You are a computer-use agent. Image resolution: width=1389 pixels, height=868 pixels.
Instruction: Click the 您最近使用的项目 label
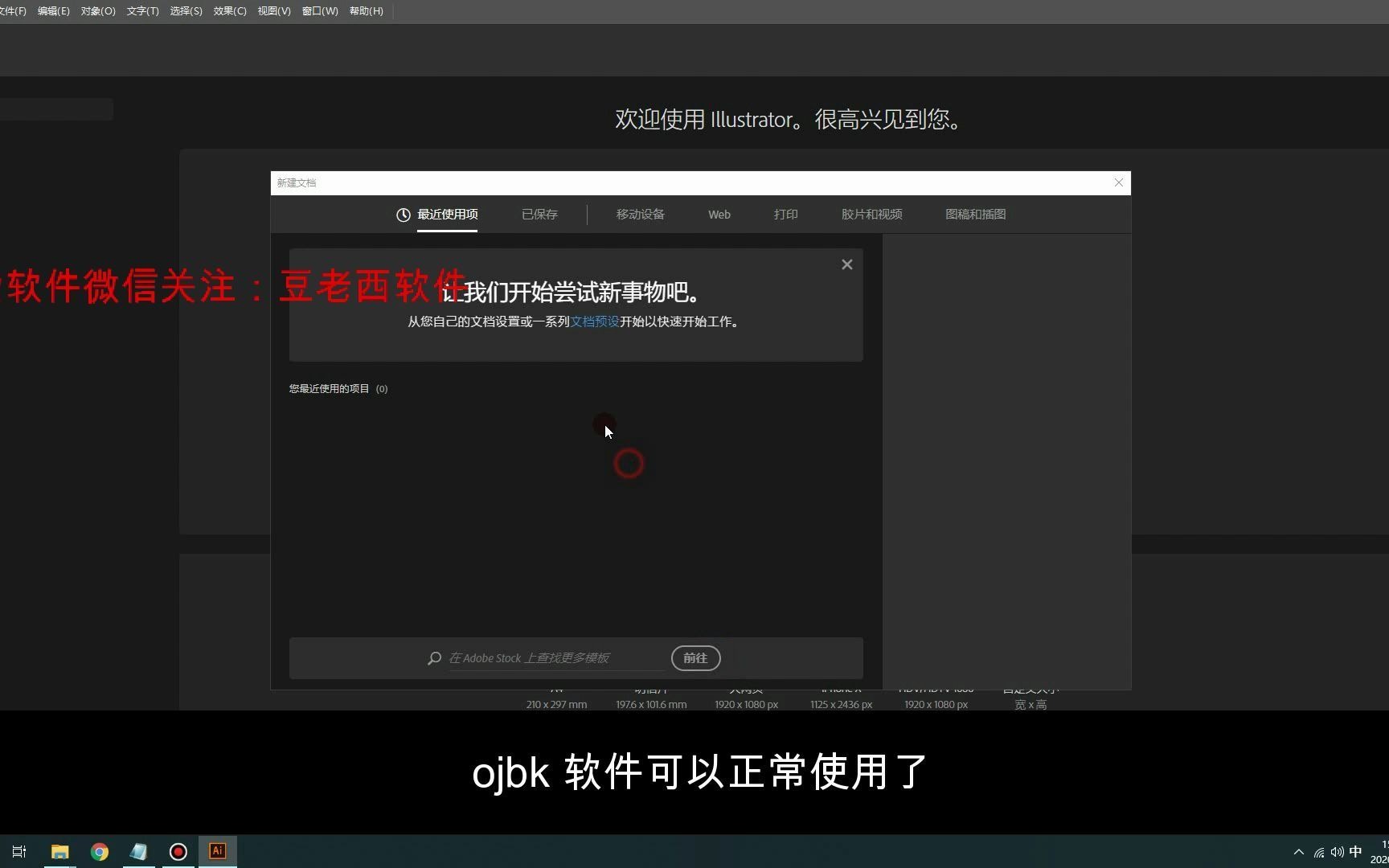click(330, 389)
